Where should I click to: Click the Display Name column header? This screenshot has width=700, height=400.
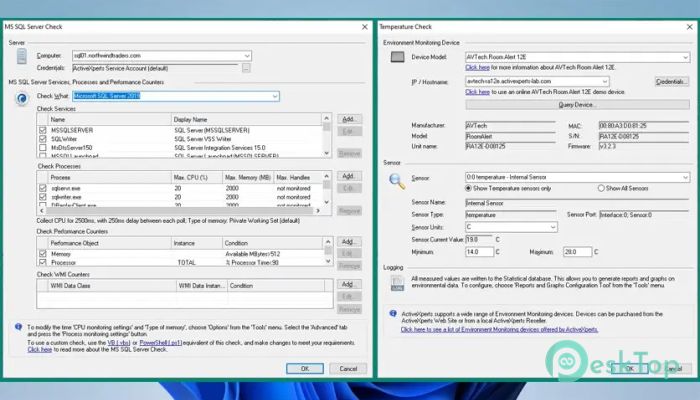[246, 120]
